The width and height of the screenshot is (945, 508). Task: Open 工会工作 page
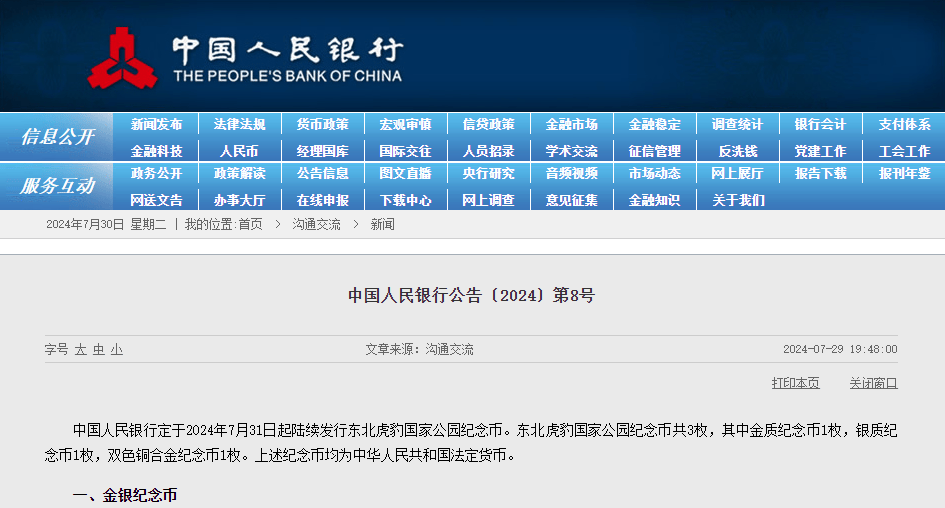[x=905, y=151]
